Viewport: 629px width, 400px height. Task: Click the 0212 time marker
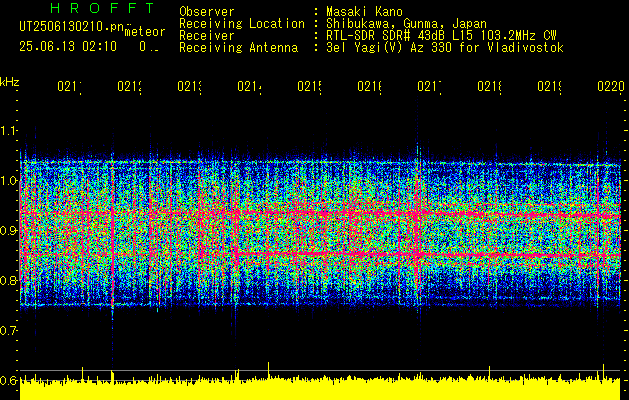[x=130, y=86]
